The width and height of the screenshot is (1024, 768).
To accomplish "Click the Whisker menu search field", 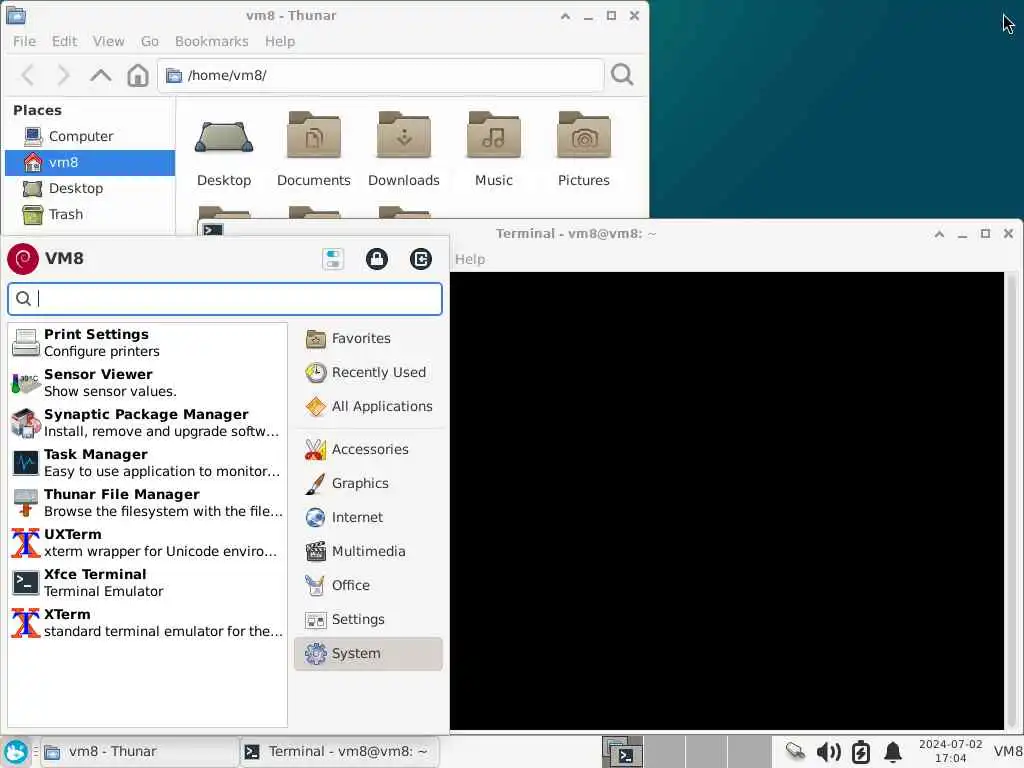I will pos(225,299).
